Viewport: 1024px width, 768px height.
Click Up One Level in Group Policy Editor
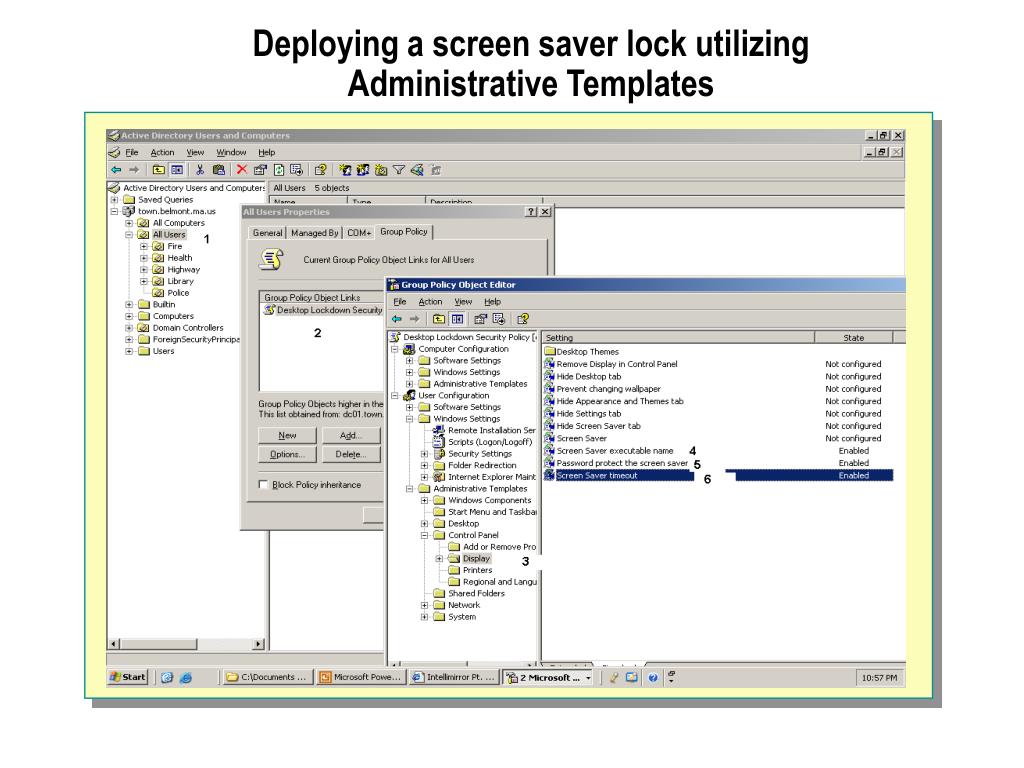coord(439,319)
